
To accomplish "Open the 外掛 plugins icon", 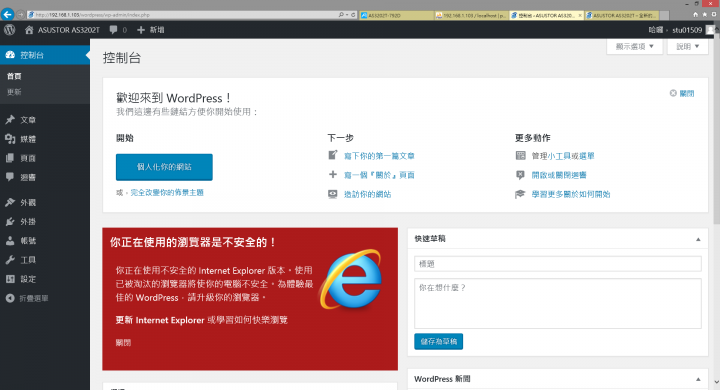I will (10, 221).
